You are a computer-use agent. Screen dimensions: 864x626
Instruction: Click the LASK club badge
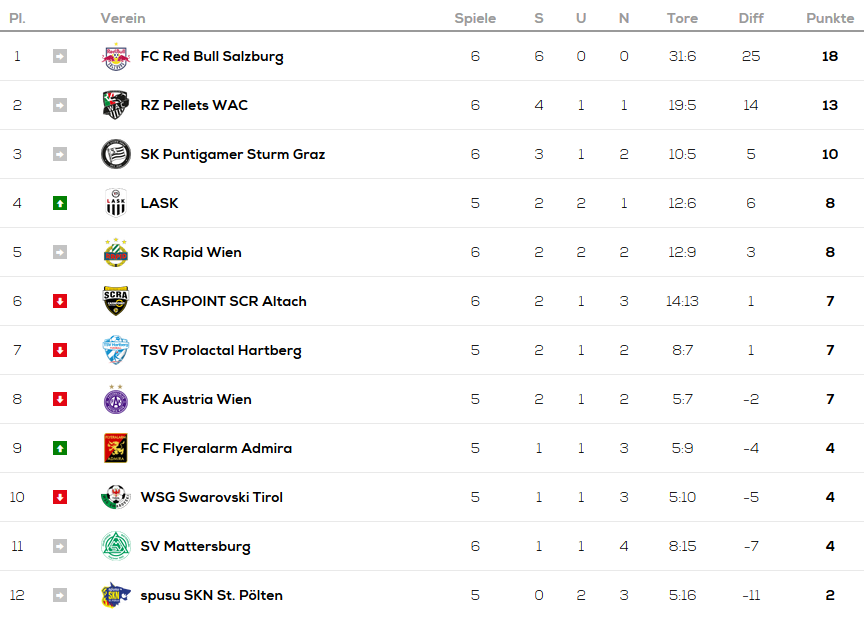116,203
